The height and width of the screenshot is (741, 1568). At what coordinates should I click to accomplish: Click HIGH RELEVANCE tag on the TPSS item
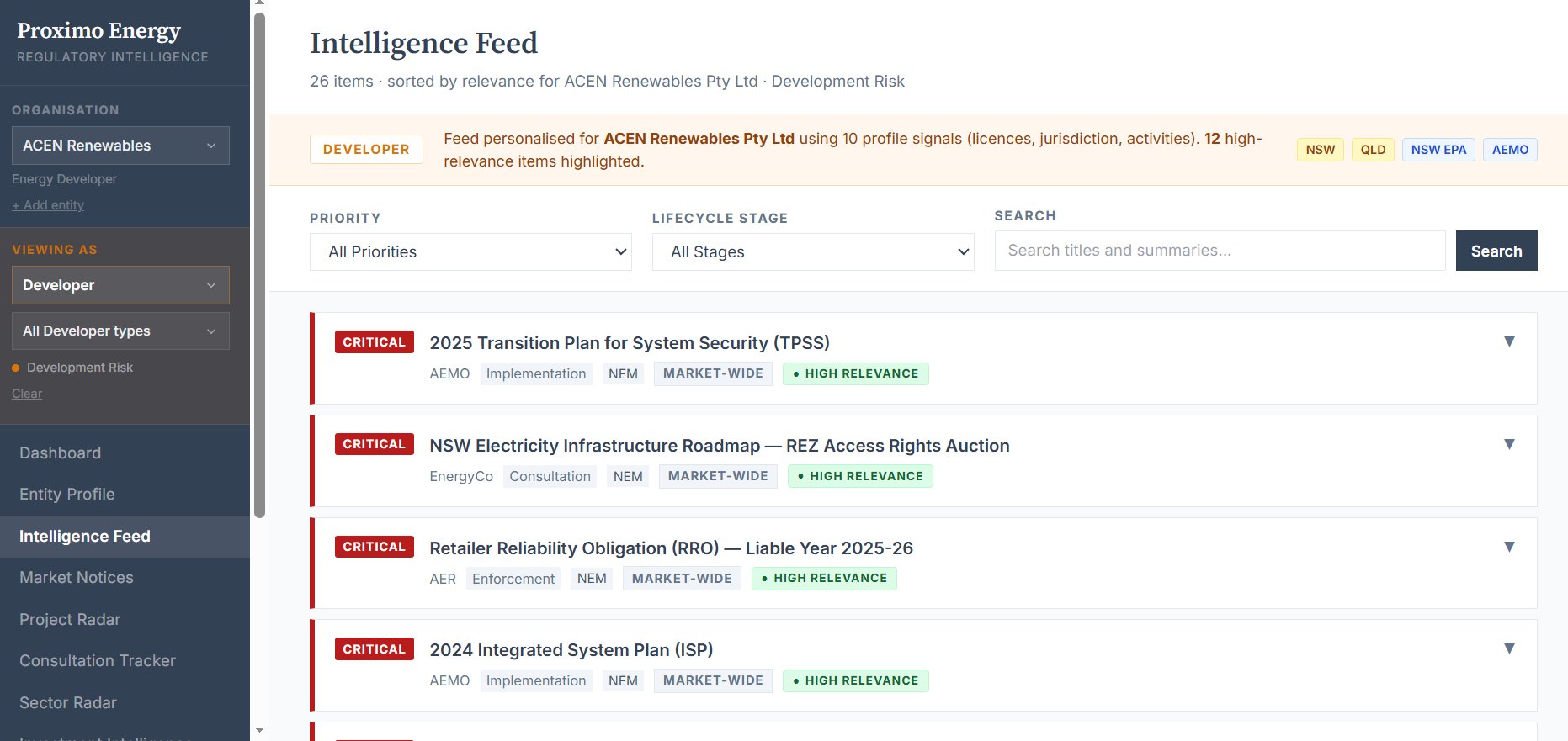click(856, 373)
